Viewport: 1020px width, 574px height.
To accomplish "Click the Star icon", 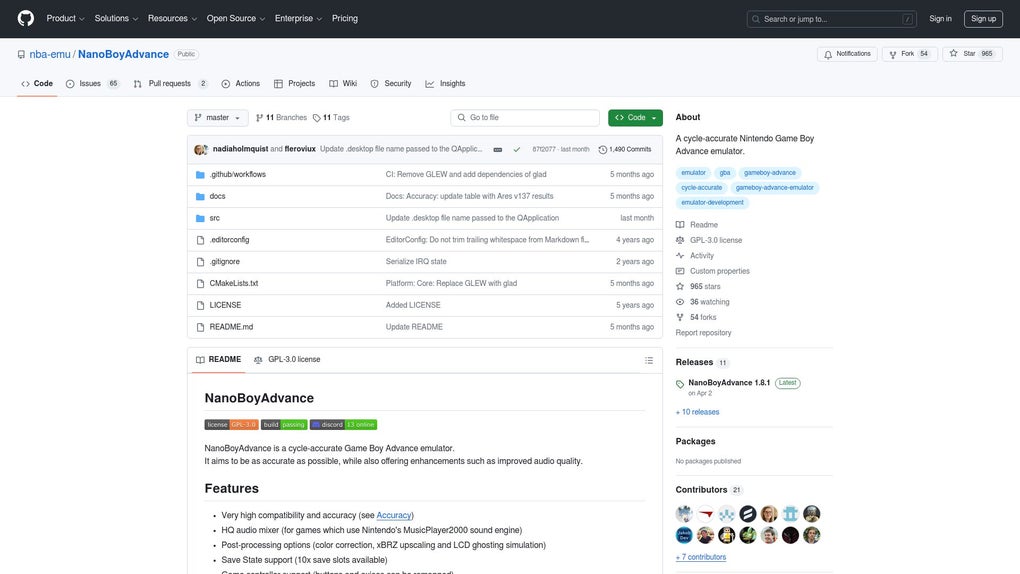I will (x=953, y=54).
